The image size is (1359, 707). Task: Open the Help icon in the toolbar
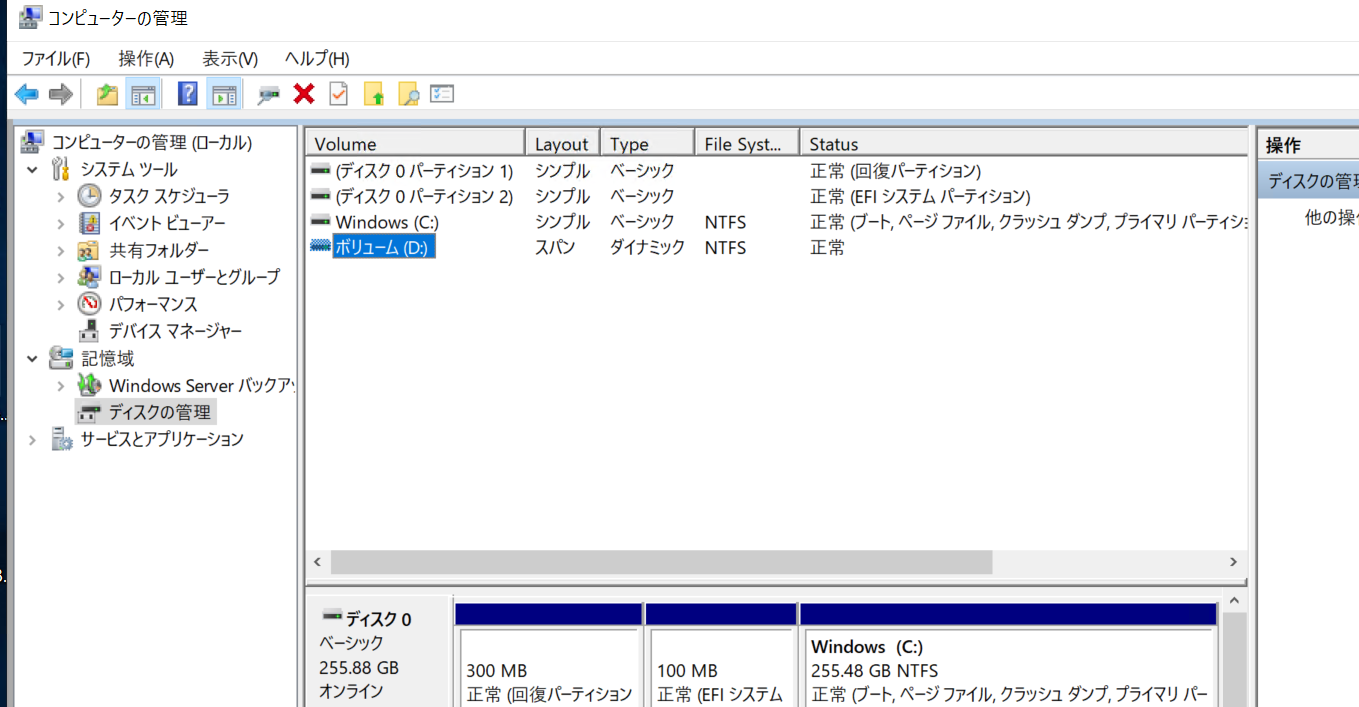coord(188,93)
